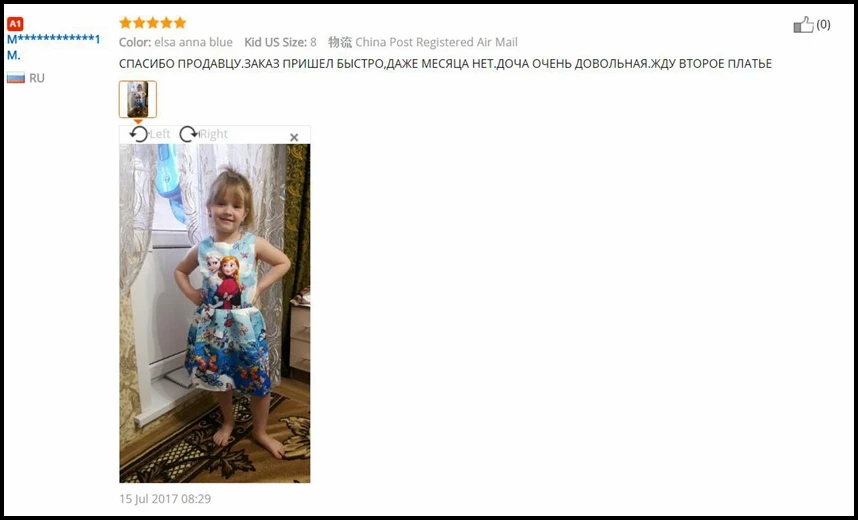Click the review date 15 Jul 2017
858x520 pixels.
pyautogui.click(x=165, y=499)
